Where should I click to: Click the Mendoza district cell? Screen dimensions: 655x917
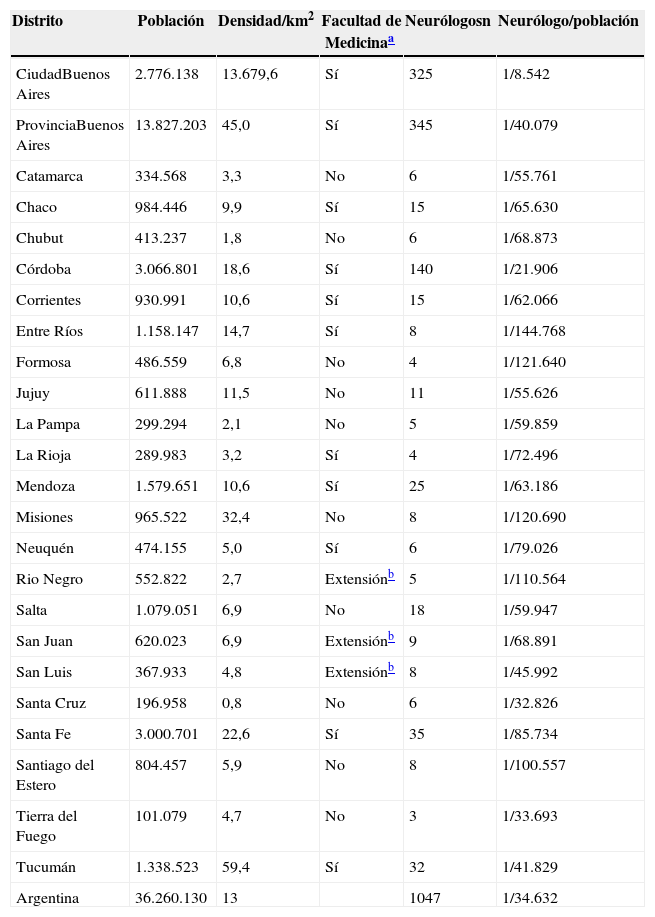(44, 486)
